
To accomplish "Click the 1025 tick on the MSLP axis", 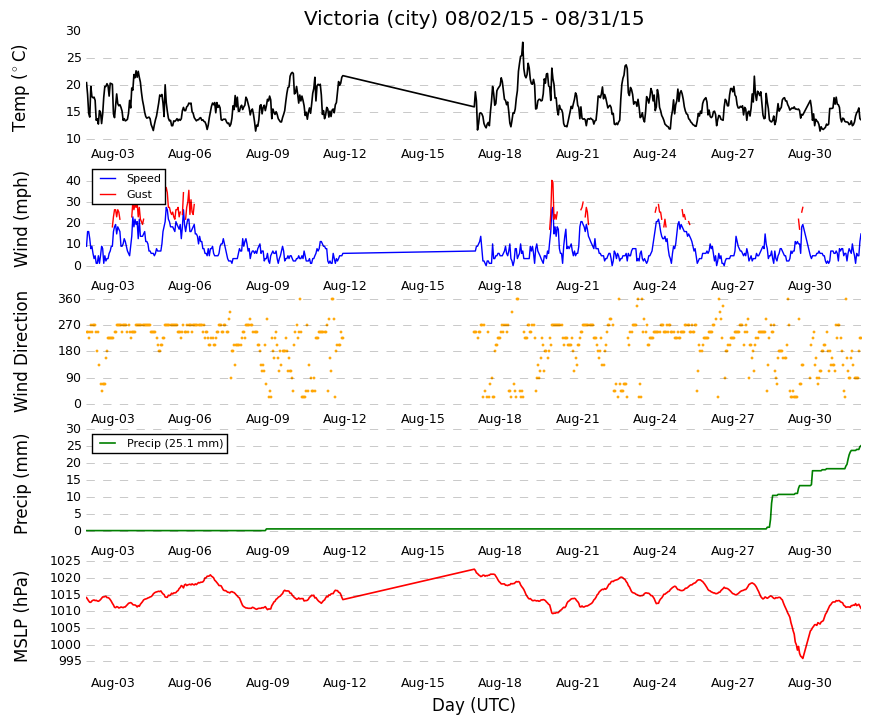I will click(x=66, y=561).
